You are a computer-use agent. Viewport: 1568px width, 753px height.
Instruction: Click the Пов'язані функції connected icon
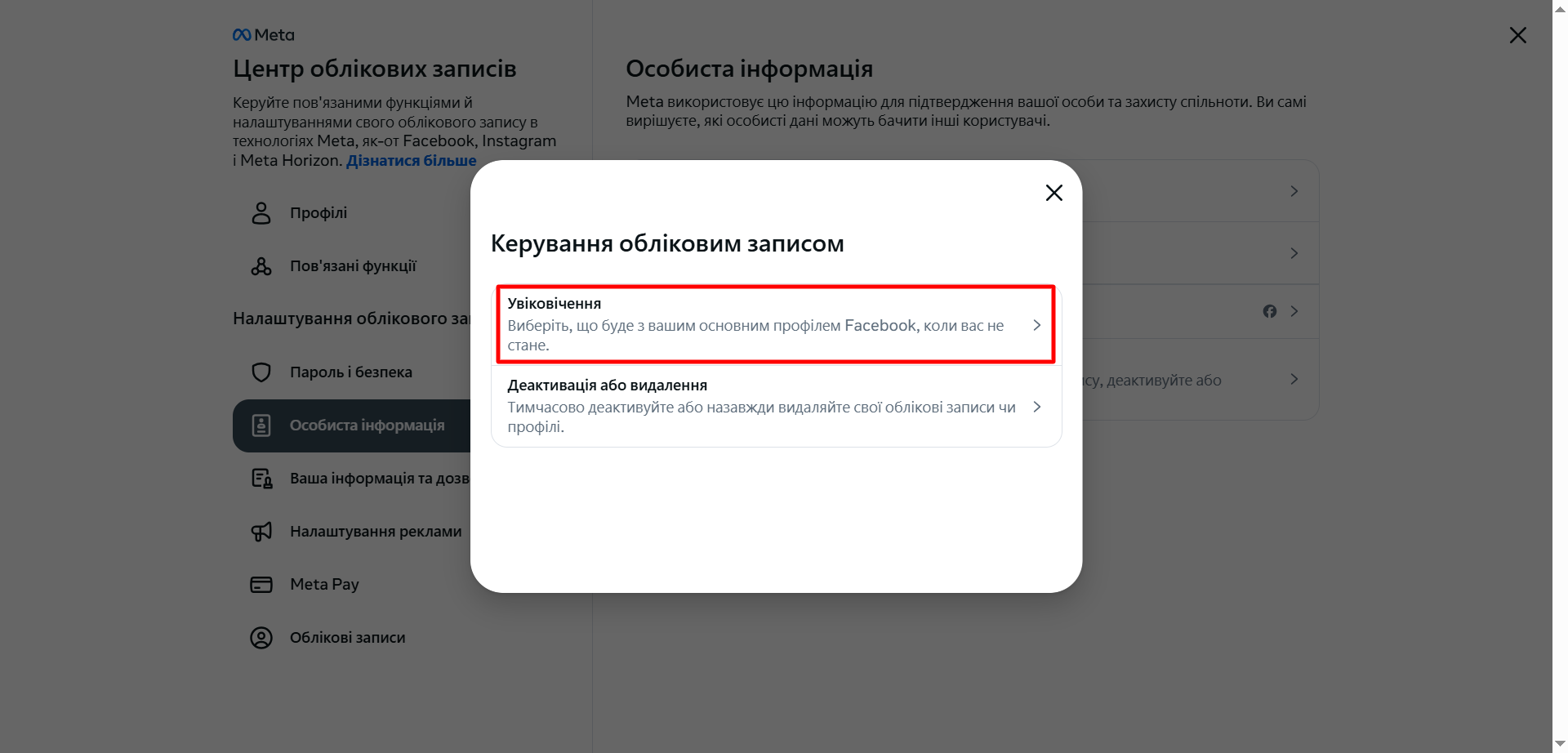pyautogui.click(x=261, y=266)
